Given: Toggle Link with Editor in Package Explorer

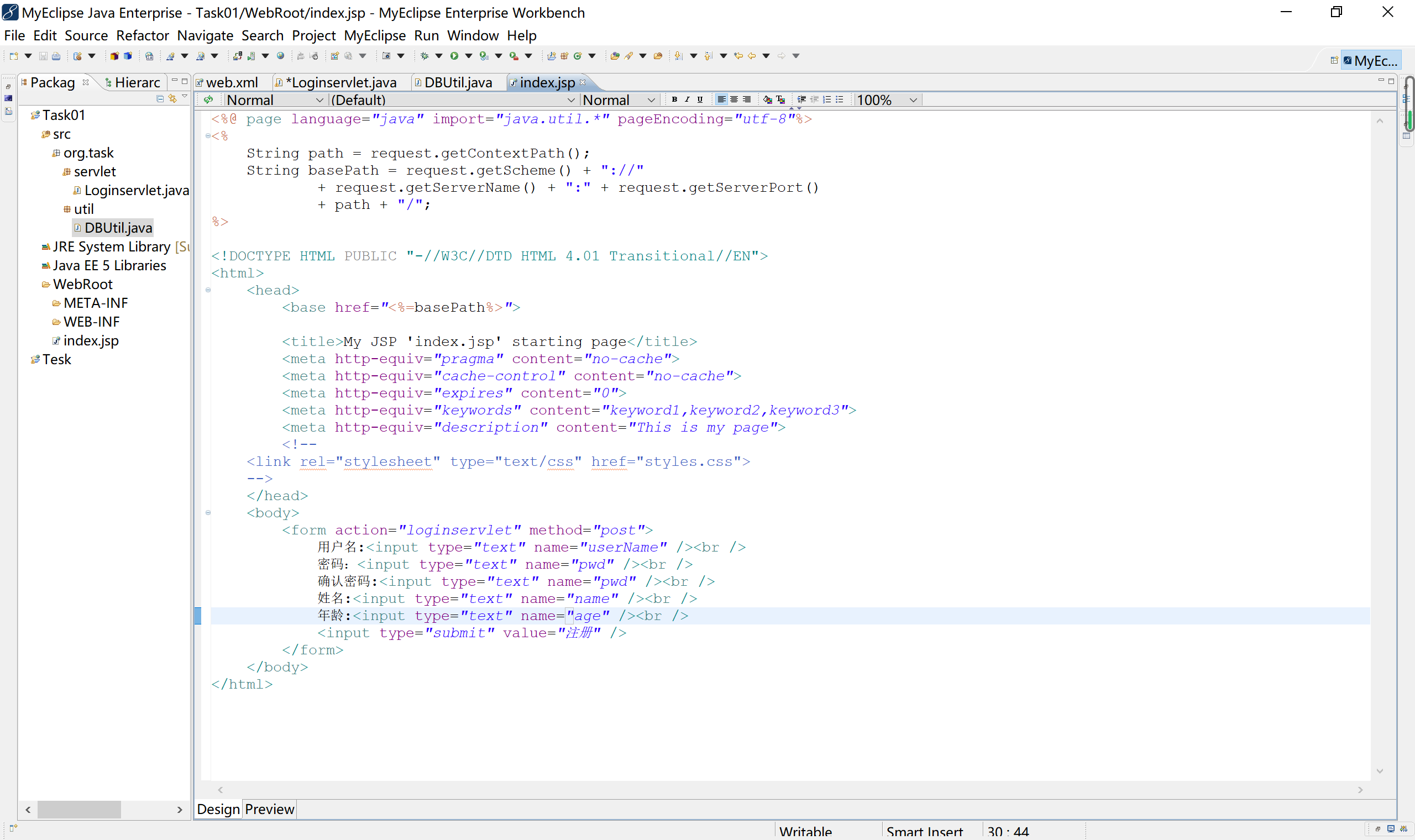Looking at the screenshot, I should tap(172, 99).
